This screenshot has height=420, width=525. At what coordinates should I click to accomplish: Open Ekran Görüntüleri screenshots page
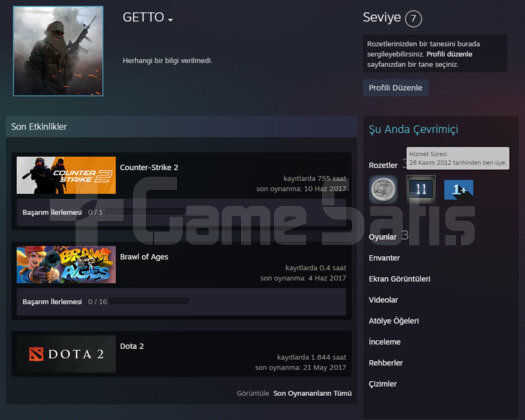(399, 279)
